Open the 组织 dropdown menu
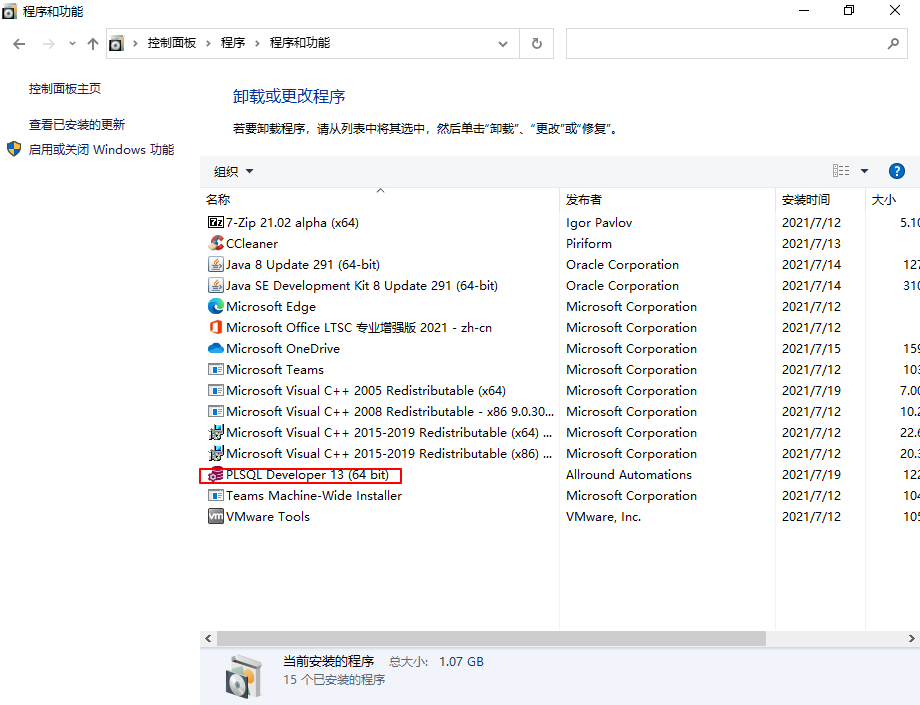920x705 pixels. (x=233, y=171)
